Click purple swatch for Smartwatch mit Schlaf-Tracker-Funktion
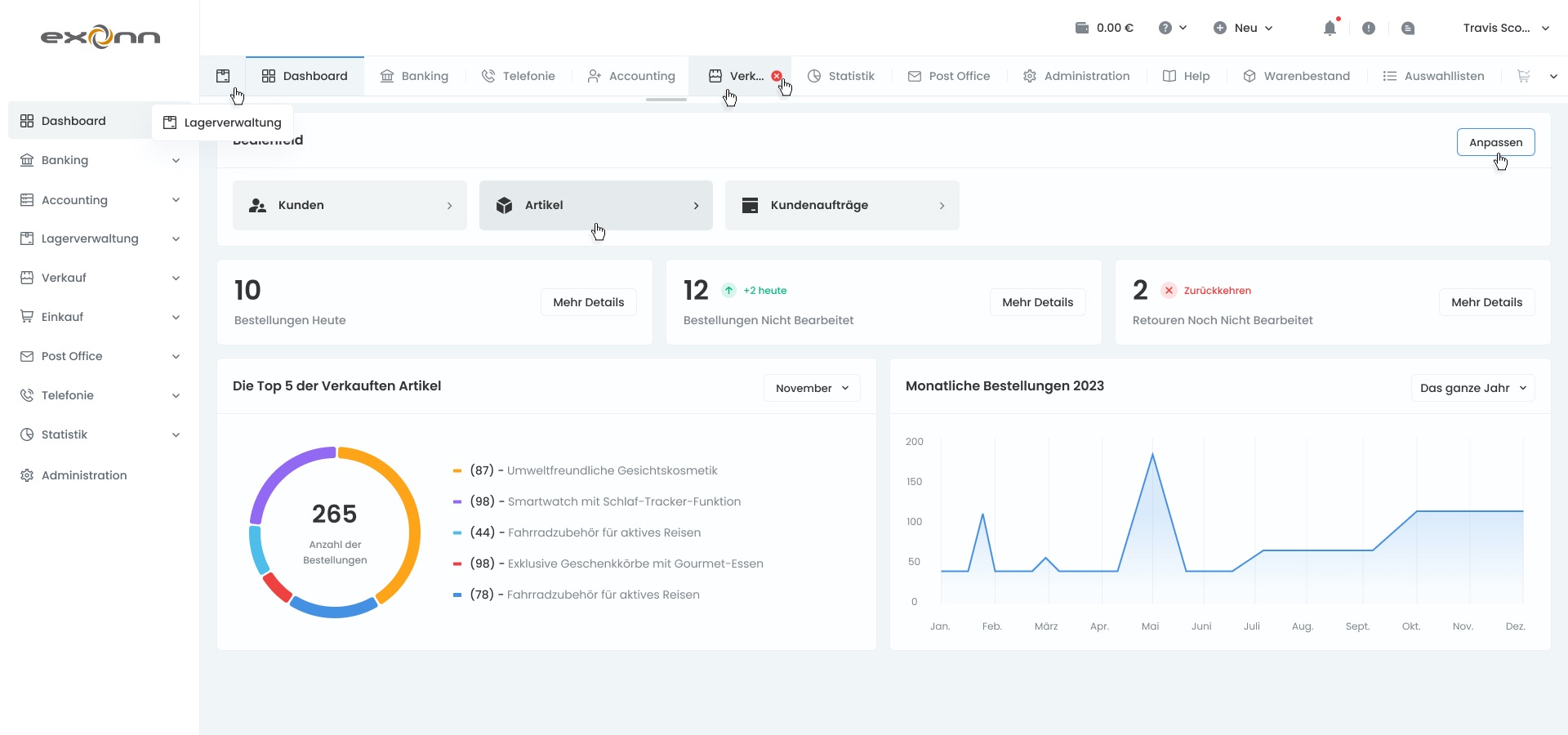This screenshot has height=735, width=1568. (x=457, y=501)
